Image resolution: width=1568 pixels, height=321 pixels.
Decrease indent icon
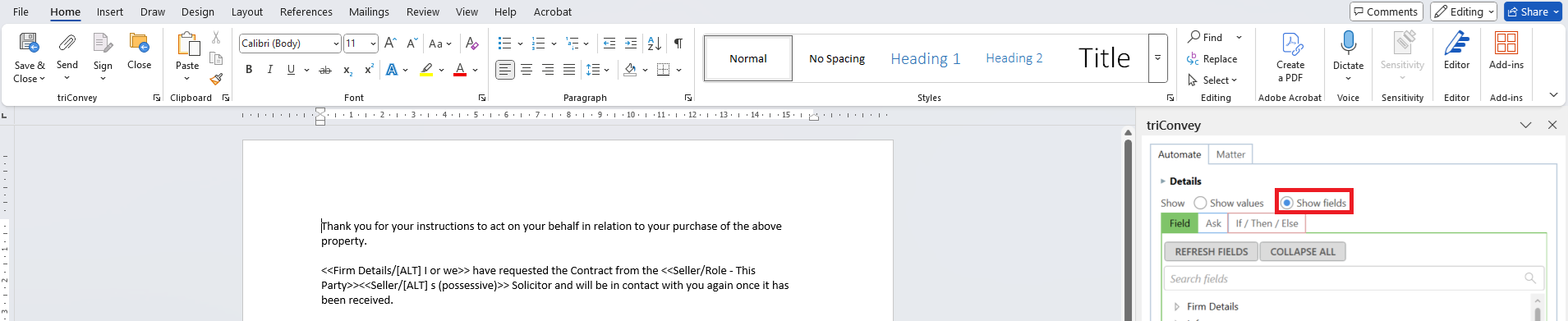click(x=609, y=44)
